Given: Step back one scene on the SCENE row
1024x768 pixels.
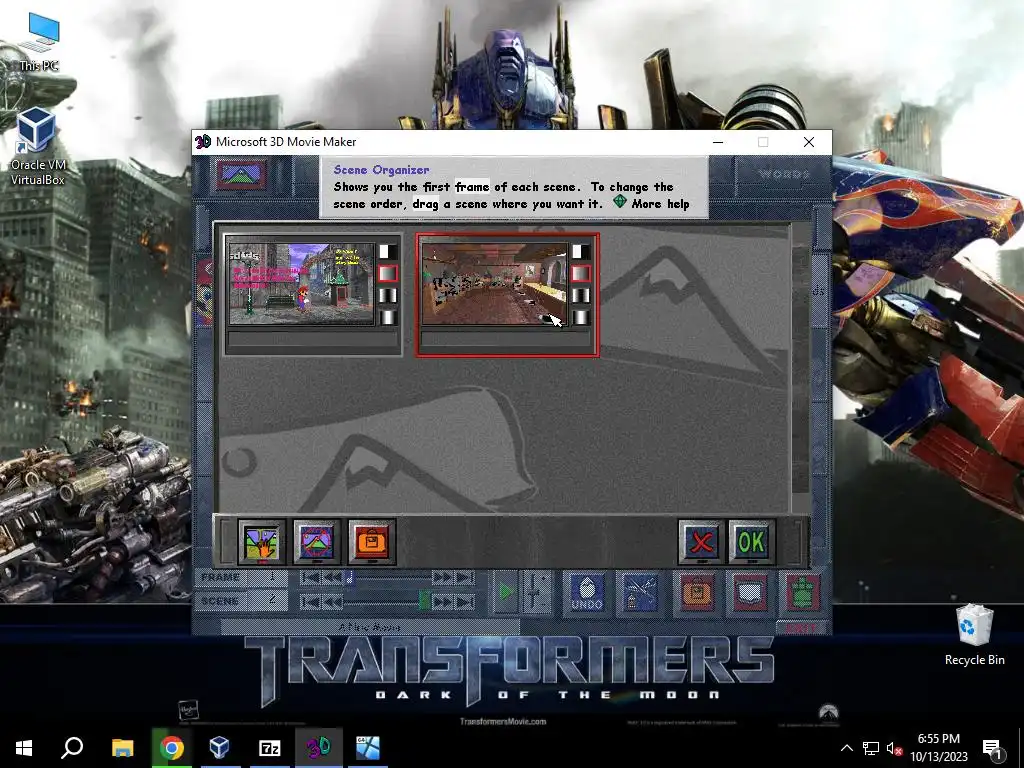Looking at the screenshot, I should 332,601.
